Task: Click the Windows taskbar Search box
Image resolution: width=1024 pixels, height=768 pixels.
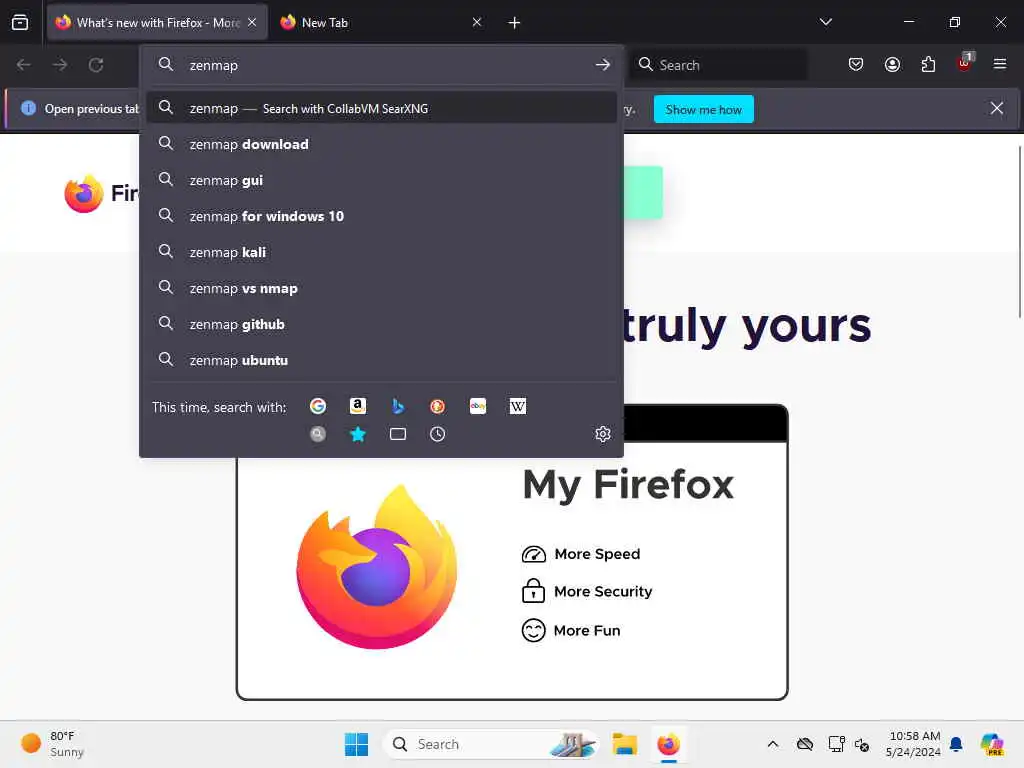Action: (x=490, y=744)
